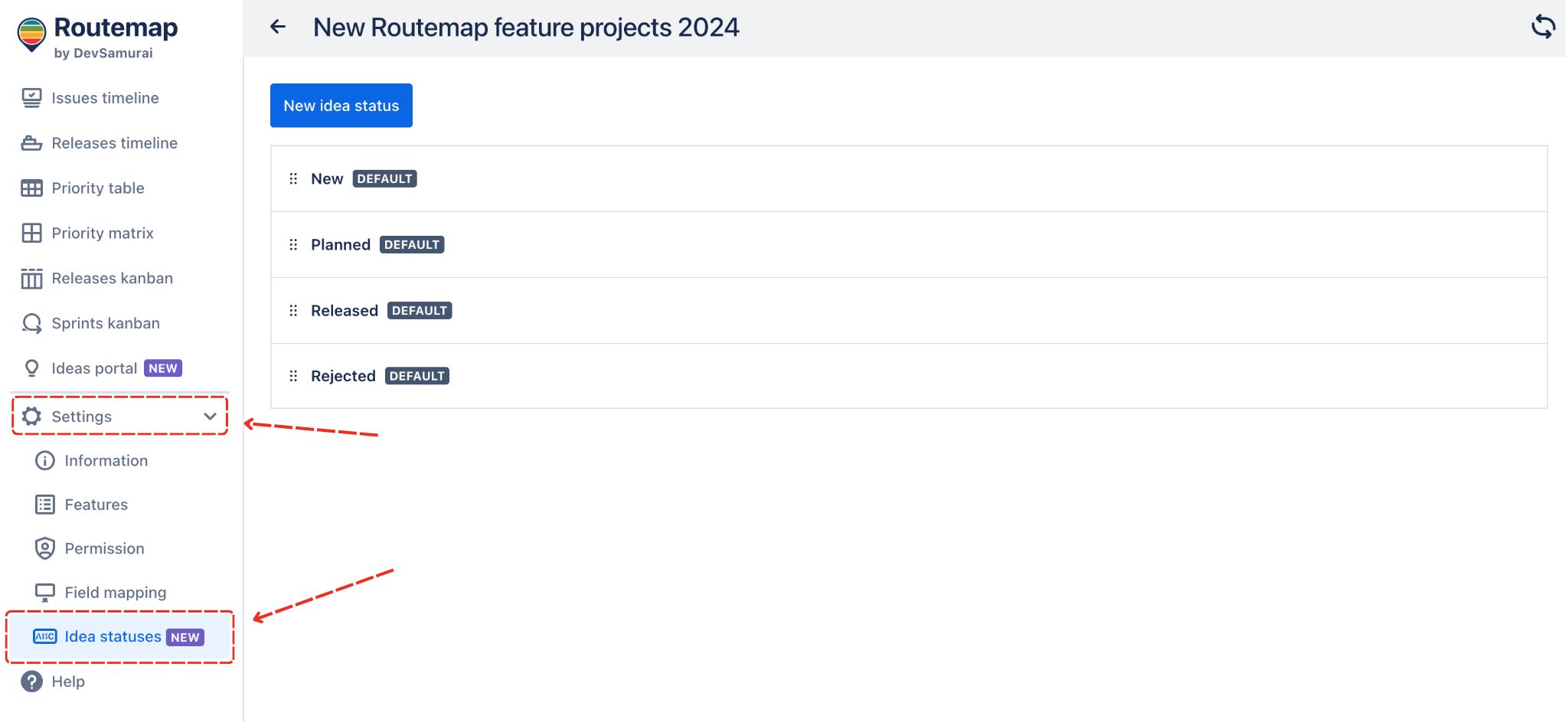Click the New idea status button
Screen dimensions: 1568x722
(x=341, y=105)
